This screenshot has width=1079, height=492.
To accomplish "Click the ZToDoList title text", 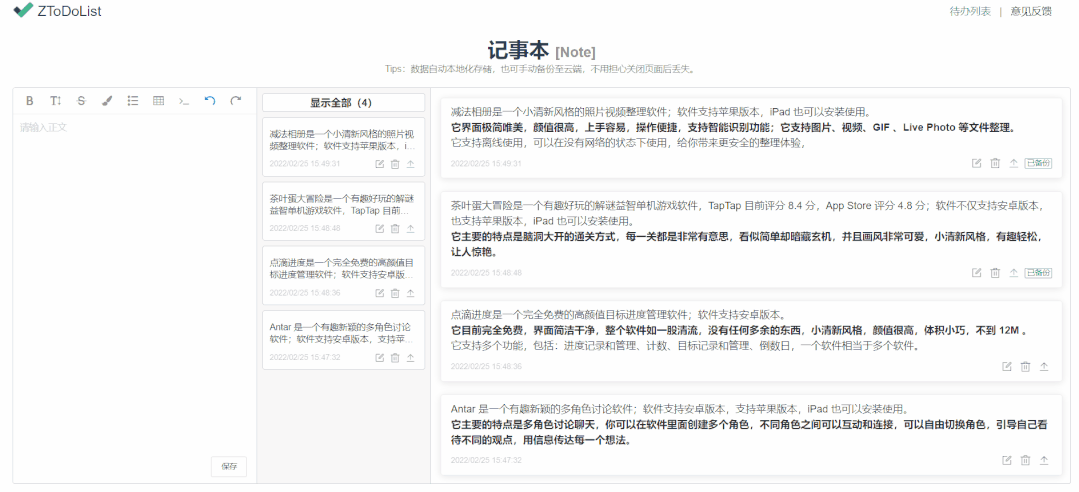I will click(70, 11).
